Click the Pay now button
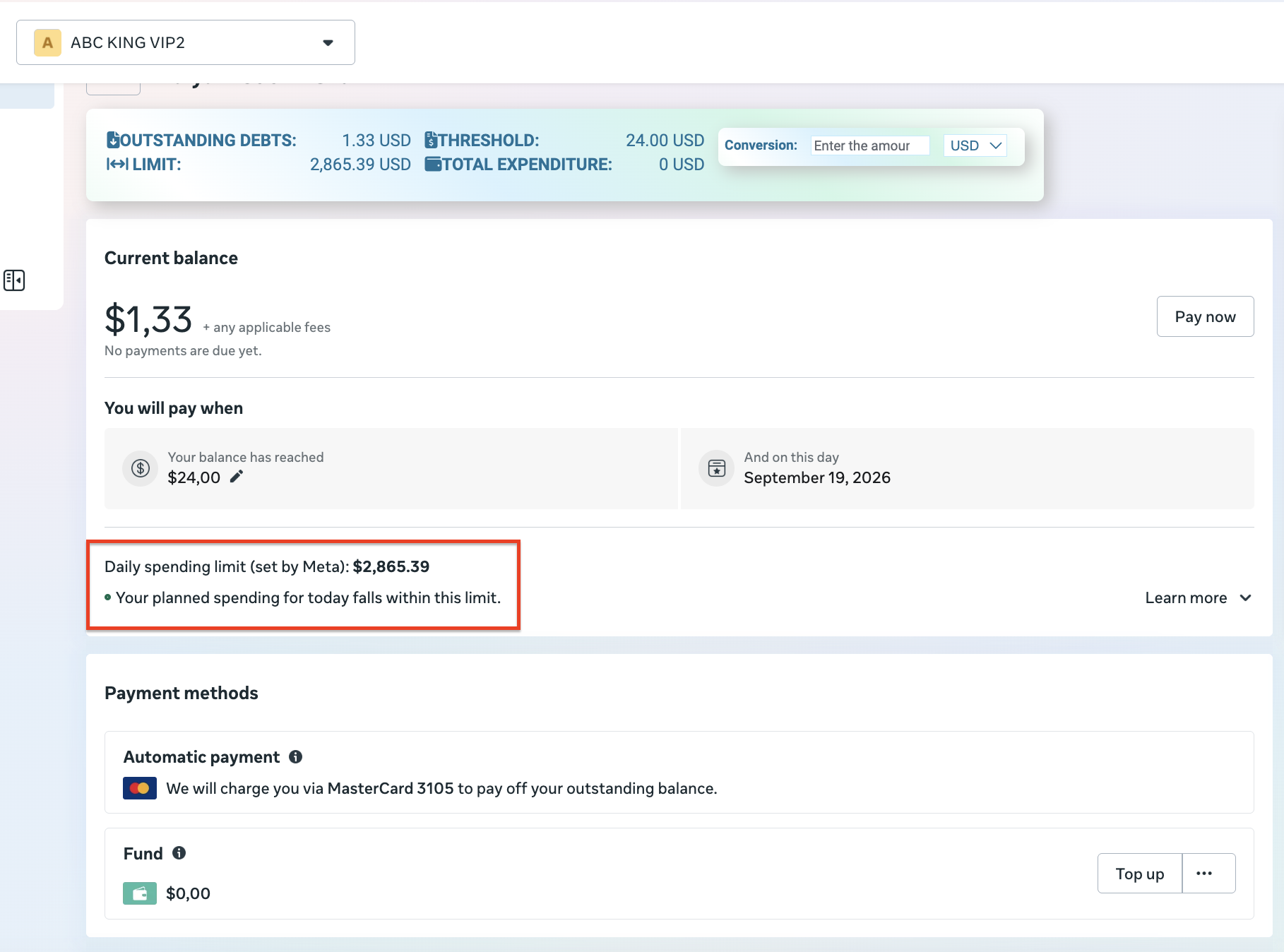1284x952 pixels. (1205, 316)
